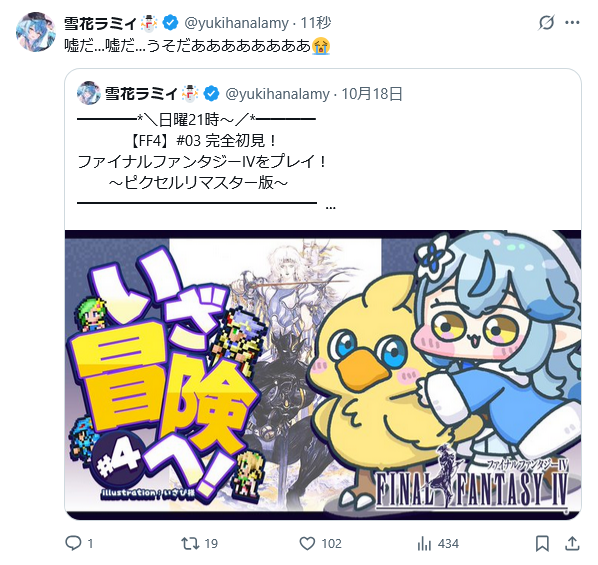Open the quoted post's small avatar

click(88, 93)
